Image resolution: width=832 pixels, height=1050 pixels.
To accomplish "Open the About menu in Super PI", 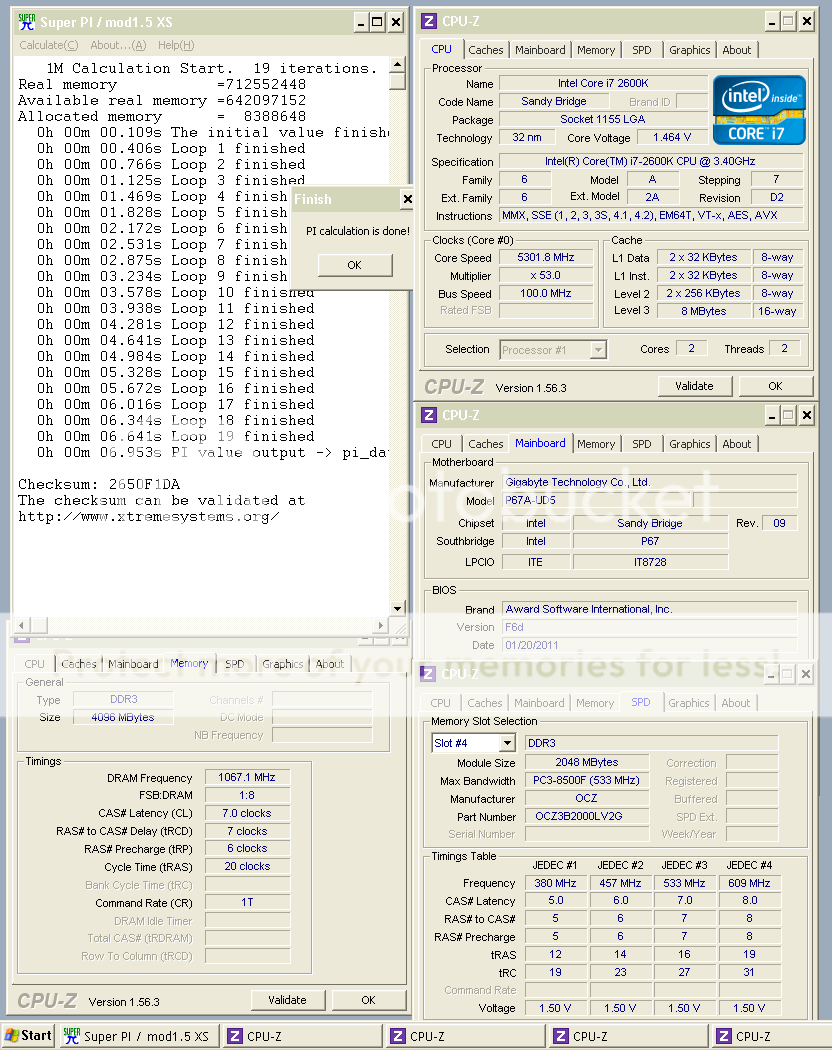I will (x=118, y=45).
